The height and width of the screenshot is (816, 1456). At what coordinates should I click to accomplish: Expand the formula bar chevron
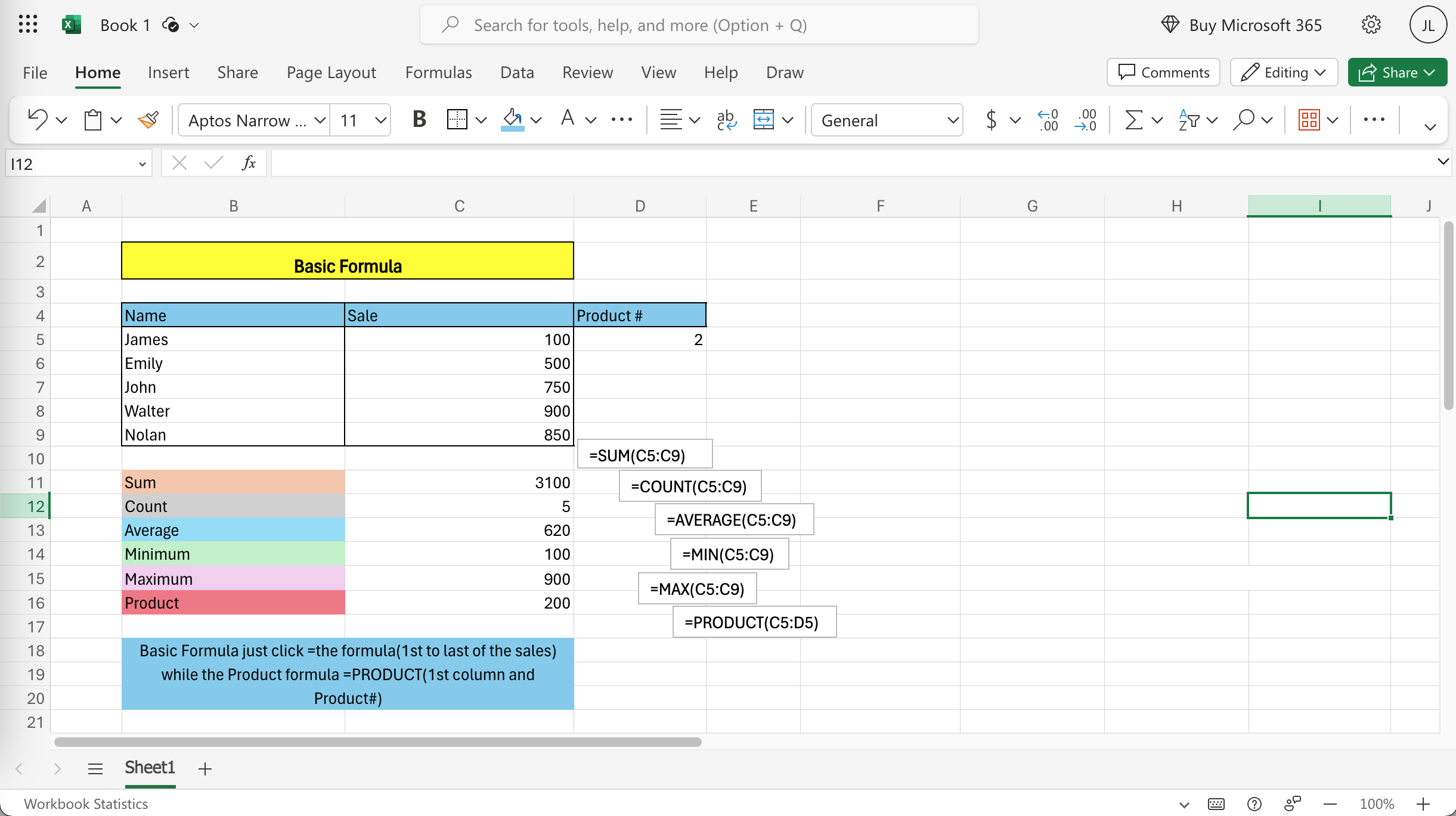1443,162
